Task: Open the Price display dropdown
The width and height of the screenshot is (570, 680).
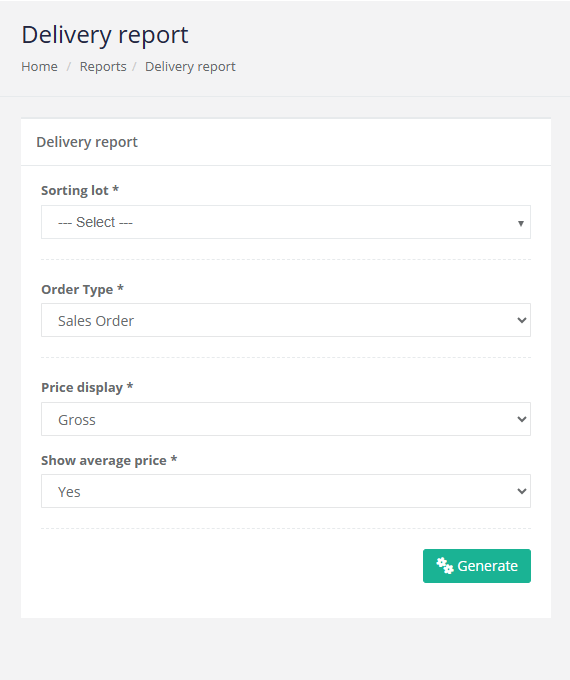Action: (x=286, y=419)
